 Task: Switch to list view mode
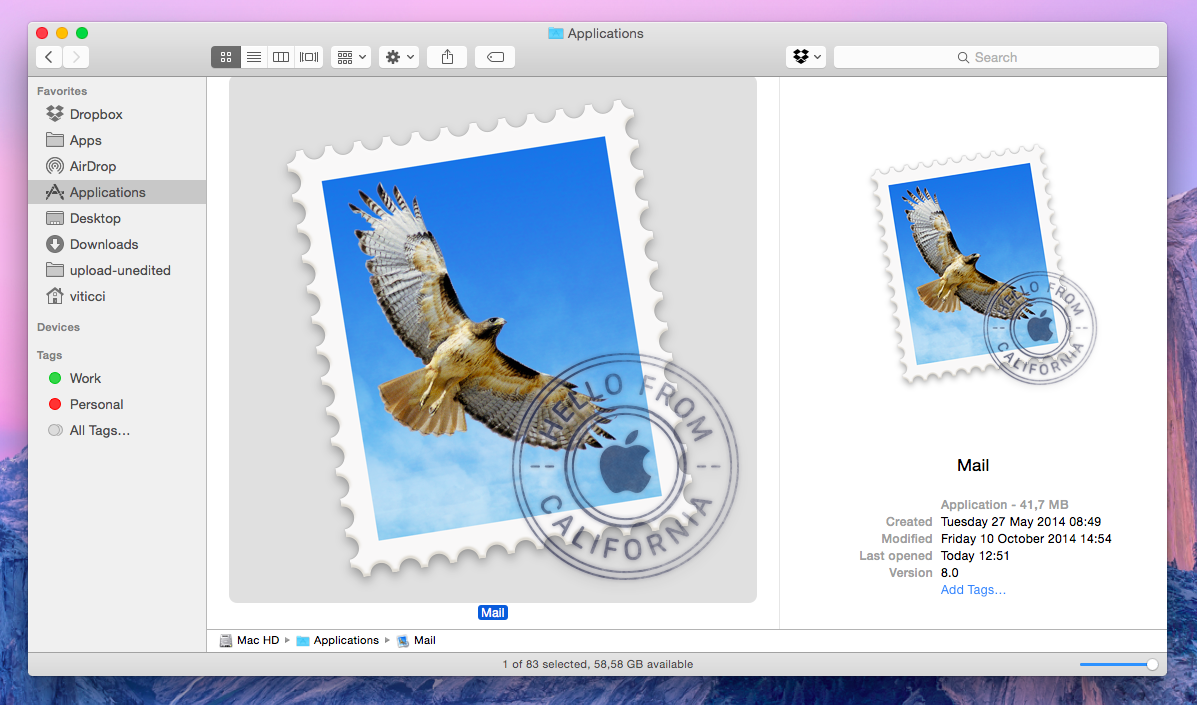(x=254, y=57)
